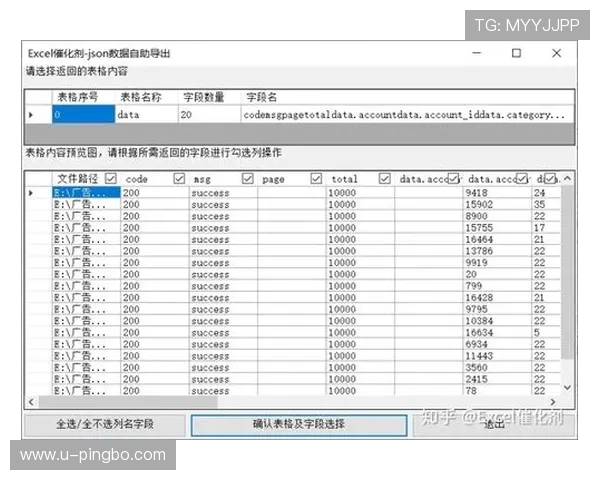Click the preview grid's vertical scrollbar thumb
The image size is (600, 480).
click(x=567, y=272)
